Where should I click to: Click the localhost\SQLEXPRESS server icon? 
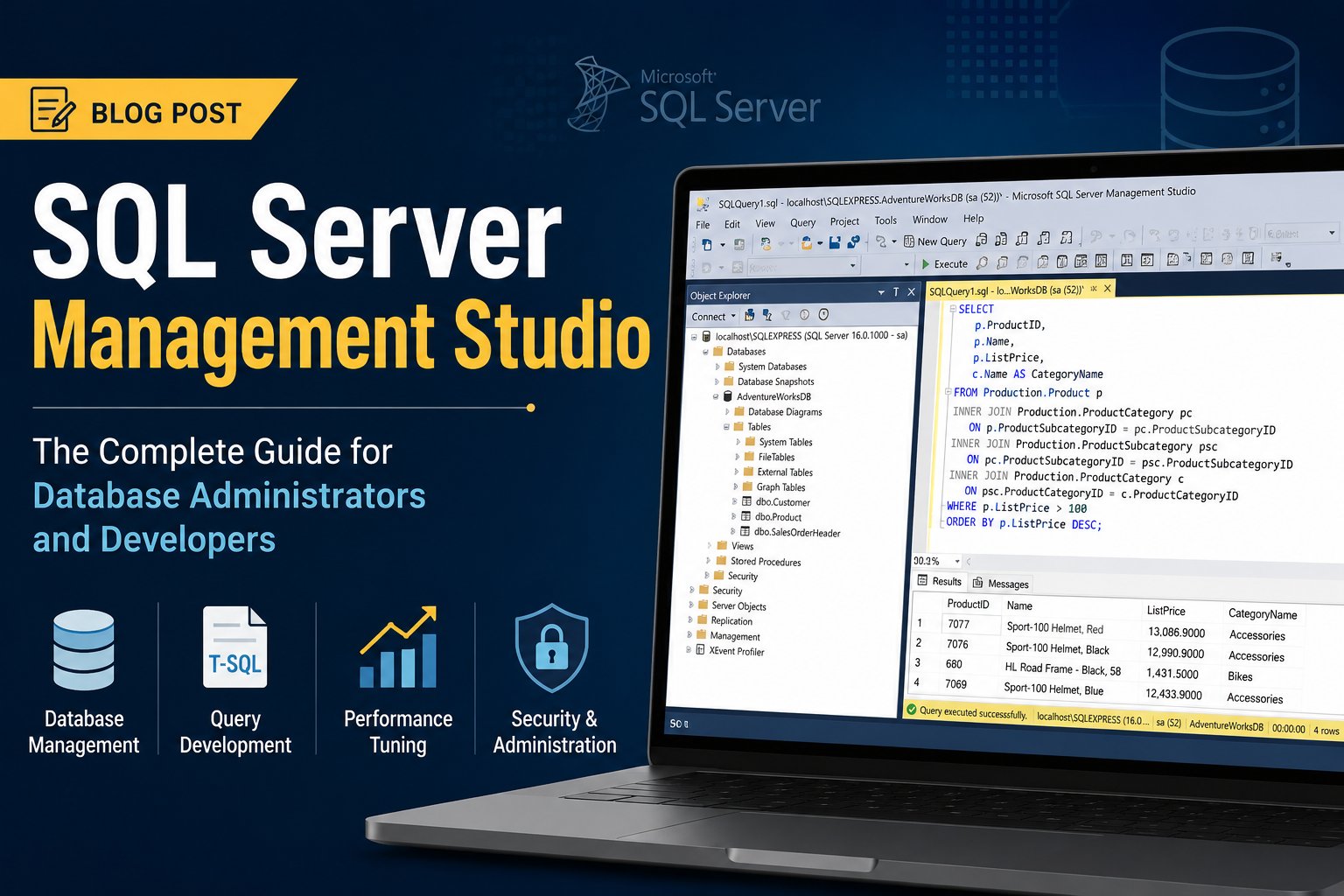point(706,336)
